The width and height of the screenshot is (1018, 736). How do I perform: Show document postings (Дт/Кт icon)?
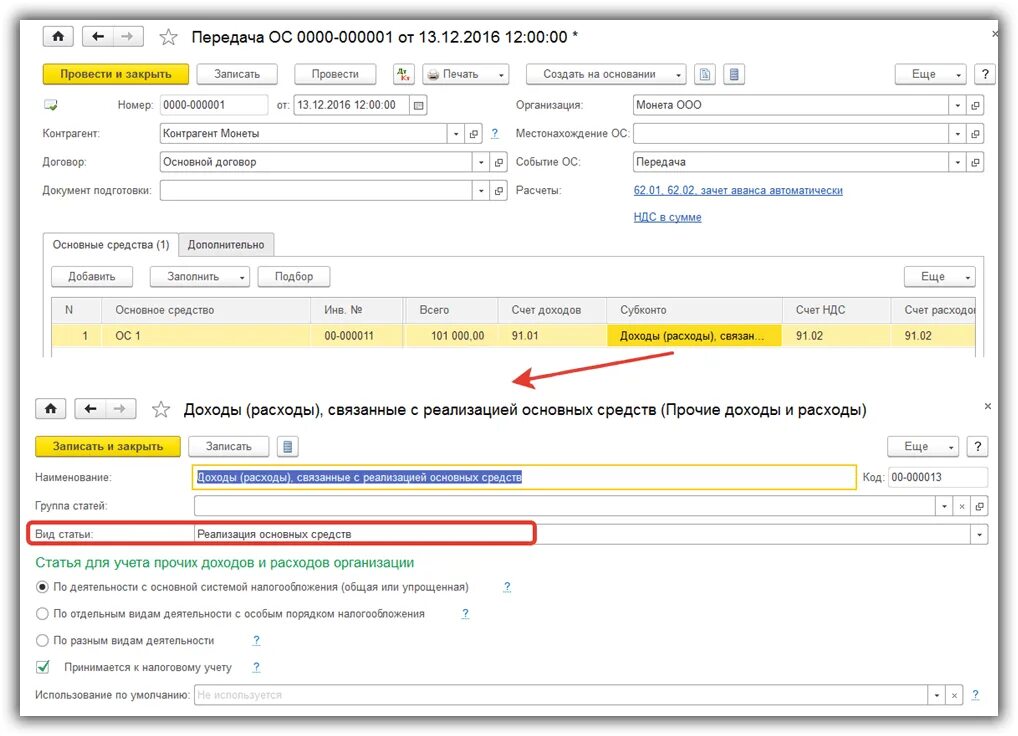[404, 74]
